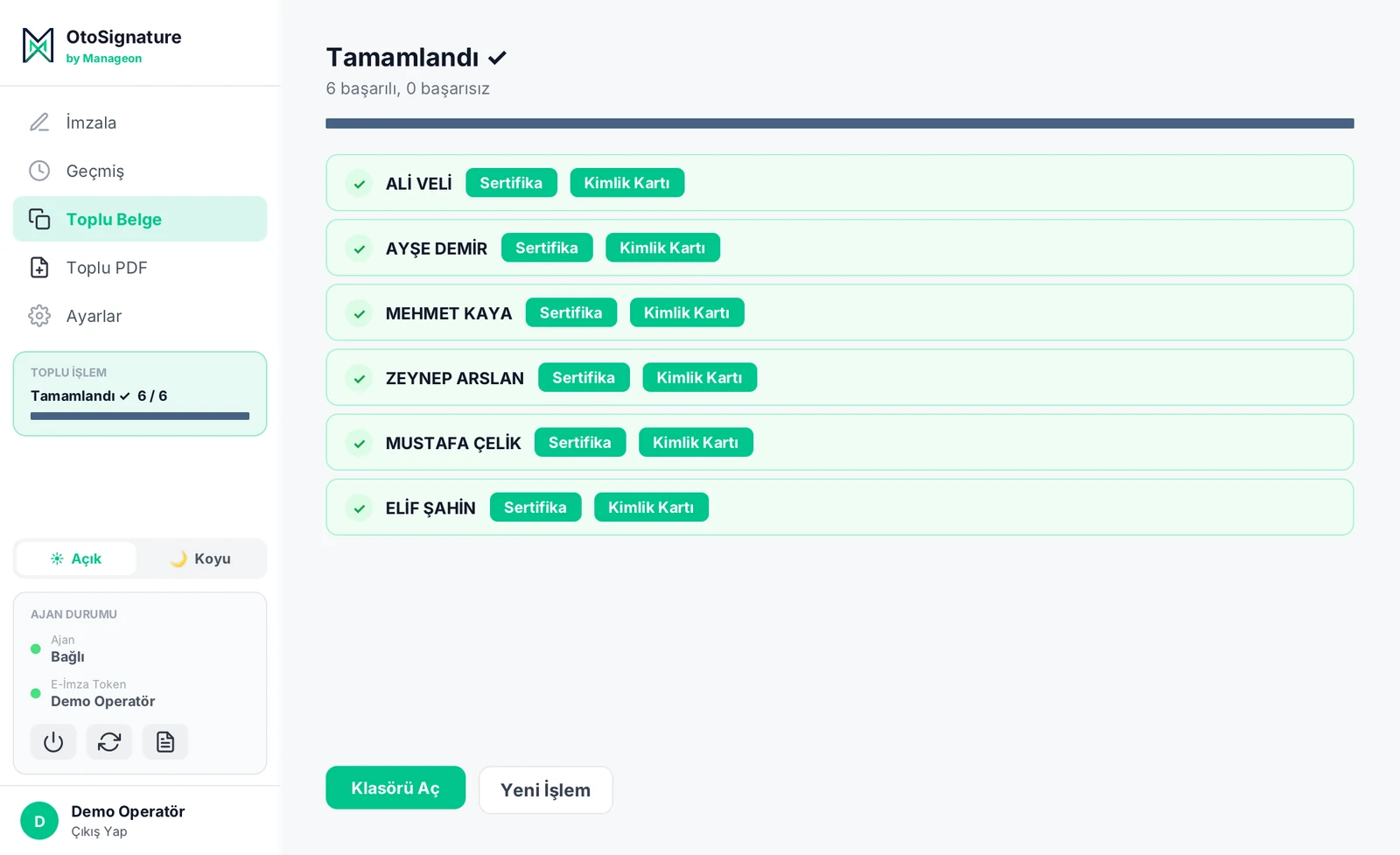Click the Çıkış Yap logout link
This screenshot has height=855, width=1400.
(99, 831)
